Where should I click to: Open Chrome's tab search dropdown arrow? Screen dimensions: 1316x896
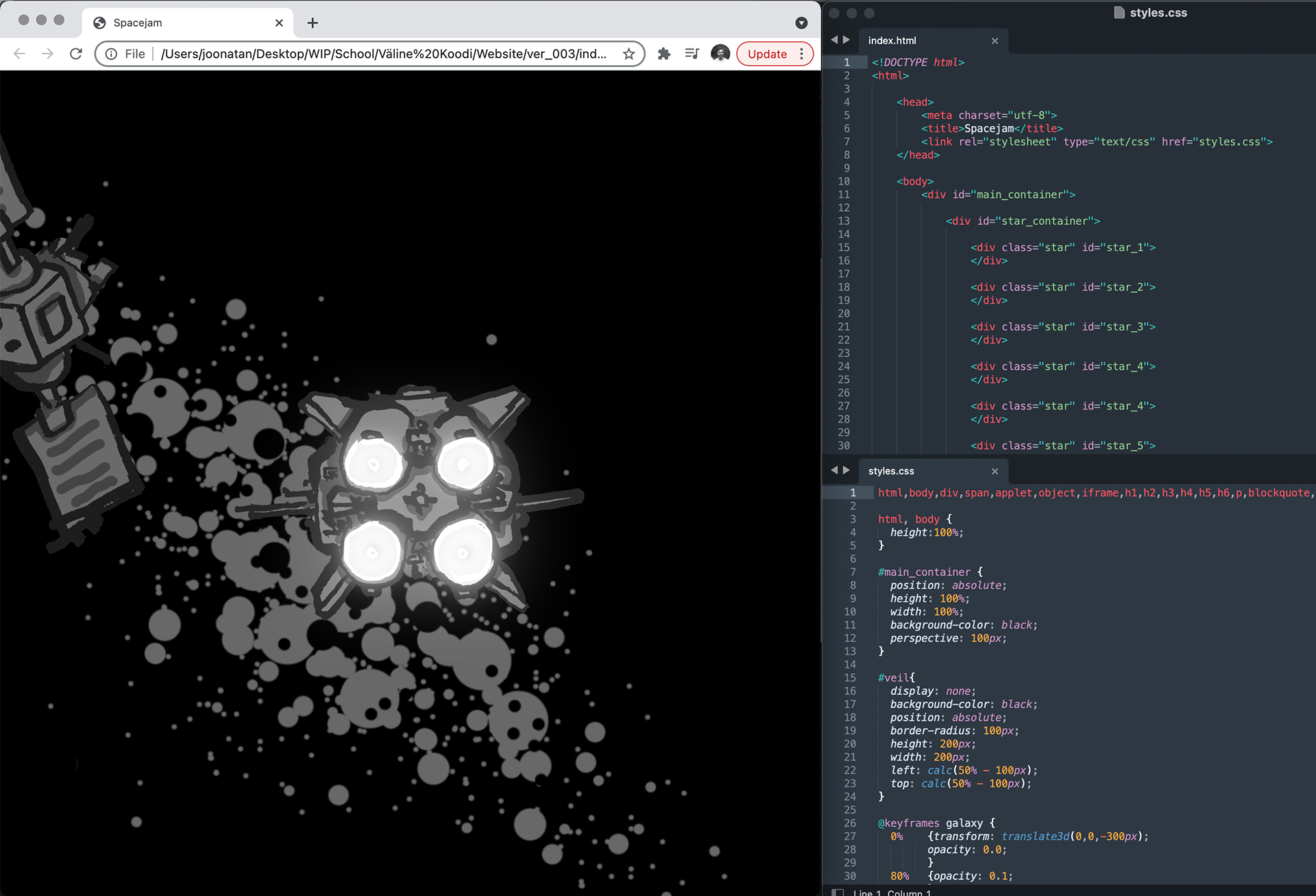[801, 23]
